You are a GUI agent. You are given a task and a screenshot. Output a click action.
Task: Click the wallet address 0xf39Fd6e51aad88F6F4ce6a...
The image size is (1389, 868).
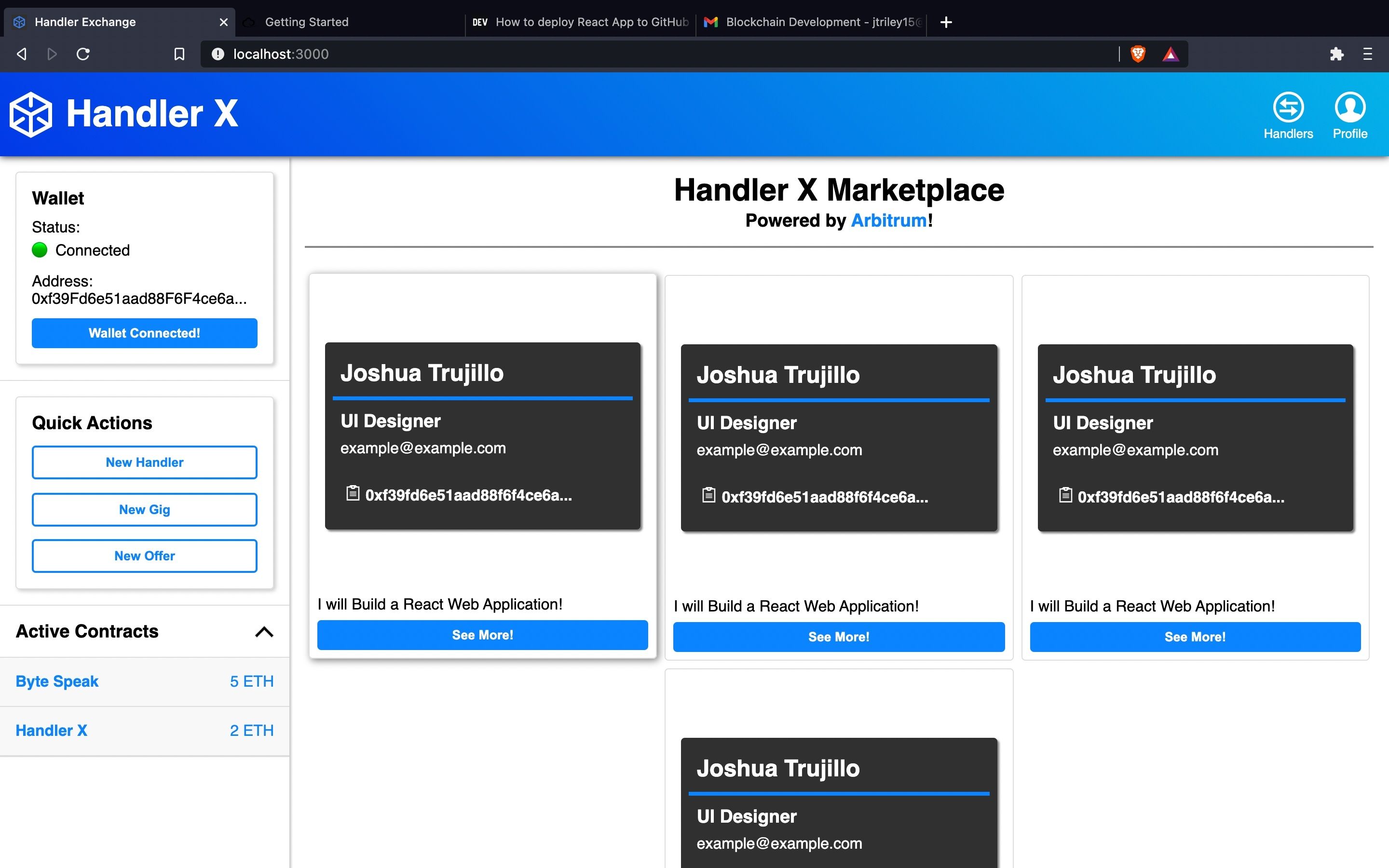pos(139,298)
